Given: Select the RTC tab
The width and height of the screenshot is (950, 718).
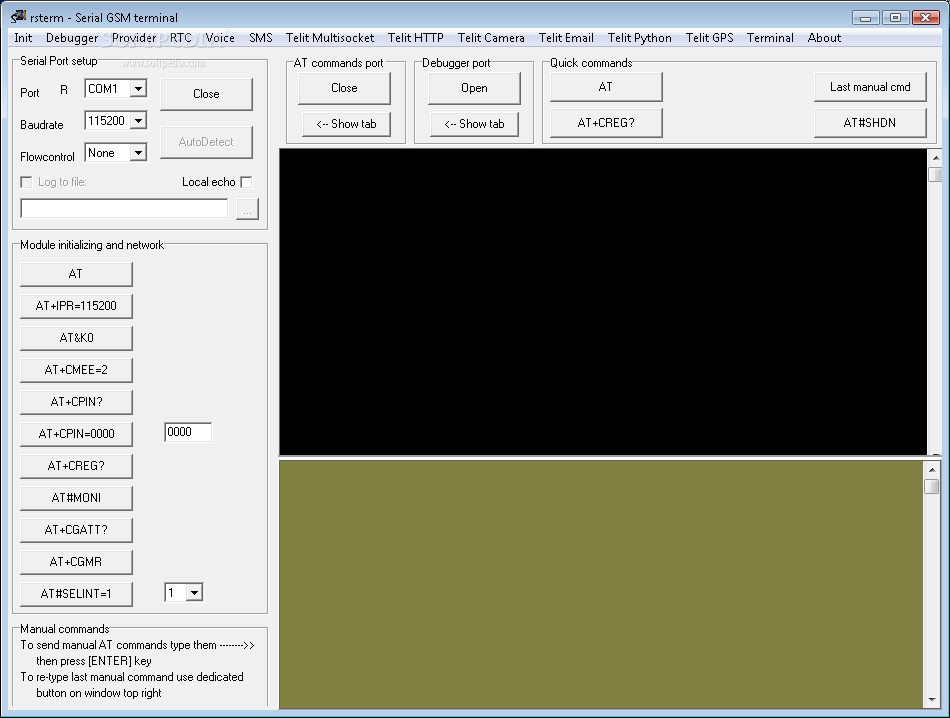Looking at the screenshot, I should point(181,38).
